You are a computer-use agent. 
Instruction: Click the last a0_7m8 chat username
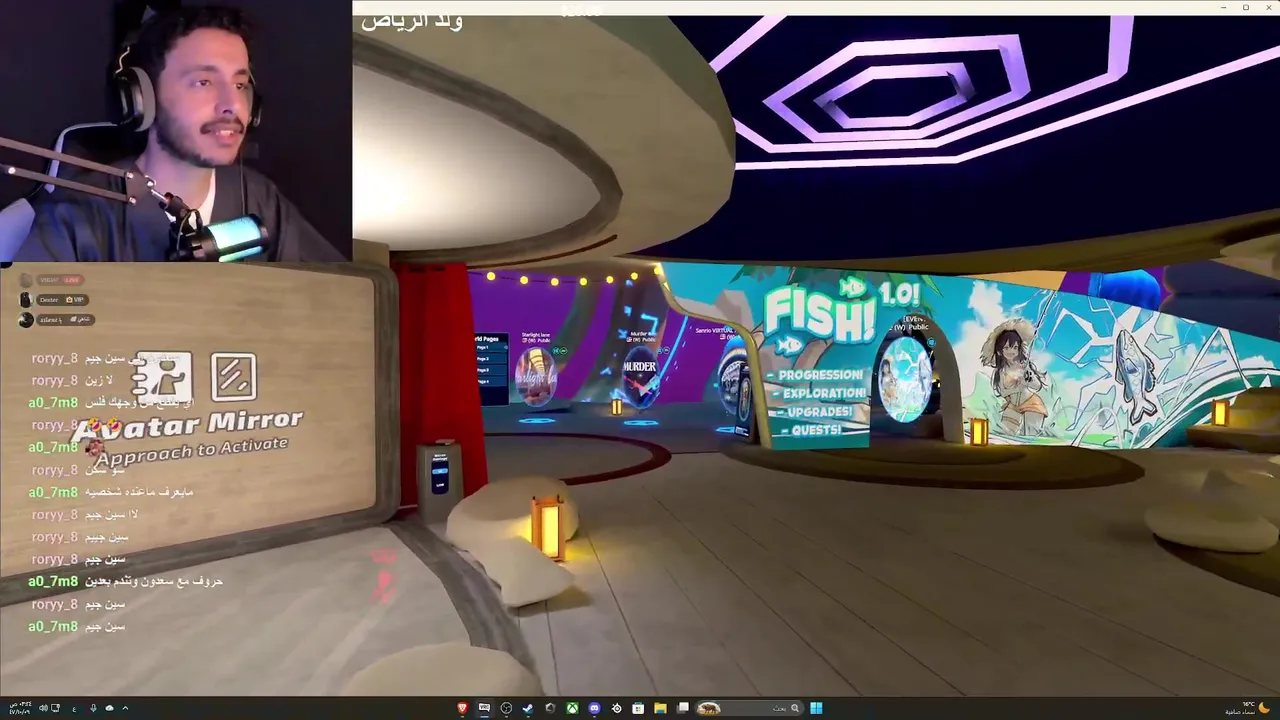[53, 626]
